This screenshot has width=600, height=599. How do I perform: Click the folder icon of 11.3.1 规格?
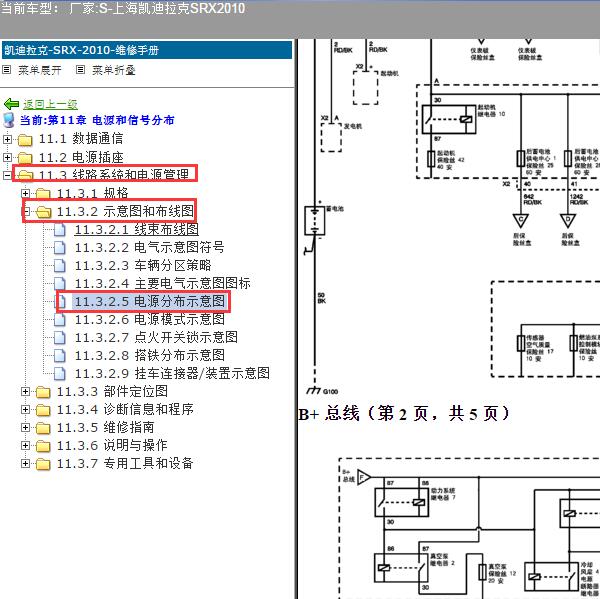tap(43, 193)
